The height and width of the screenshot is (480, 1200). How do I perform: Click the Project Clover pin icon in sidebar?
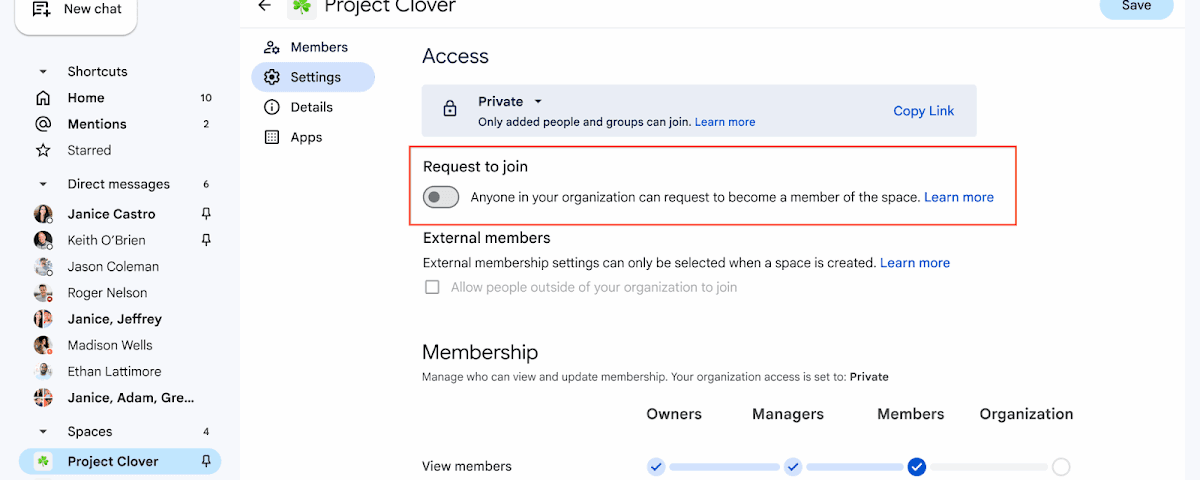click(206, 461)
